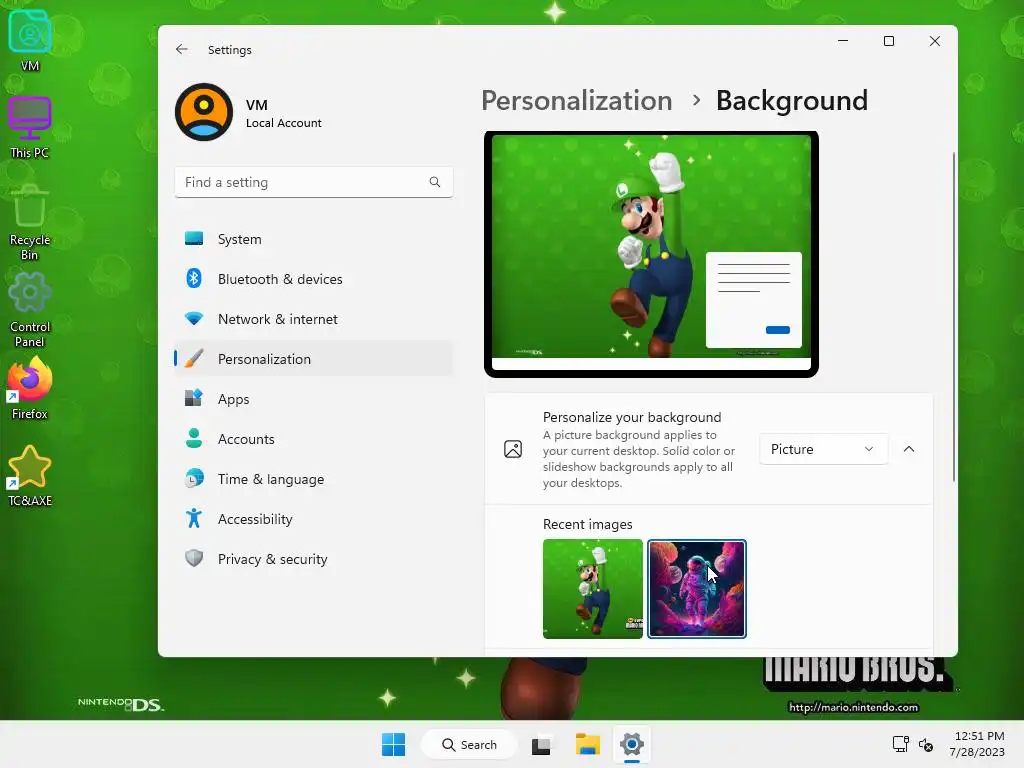Click the Privacy shield icon in sidebar
Viewport: 1024px width, 768px height.
click(x=194, y=558)
